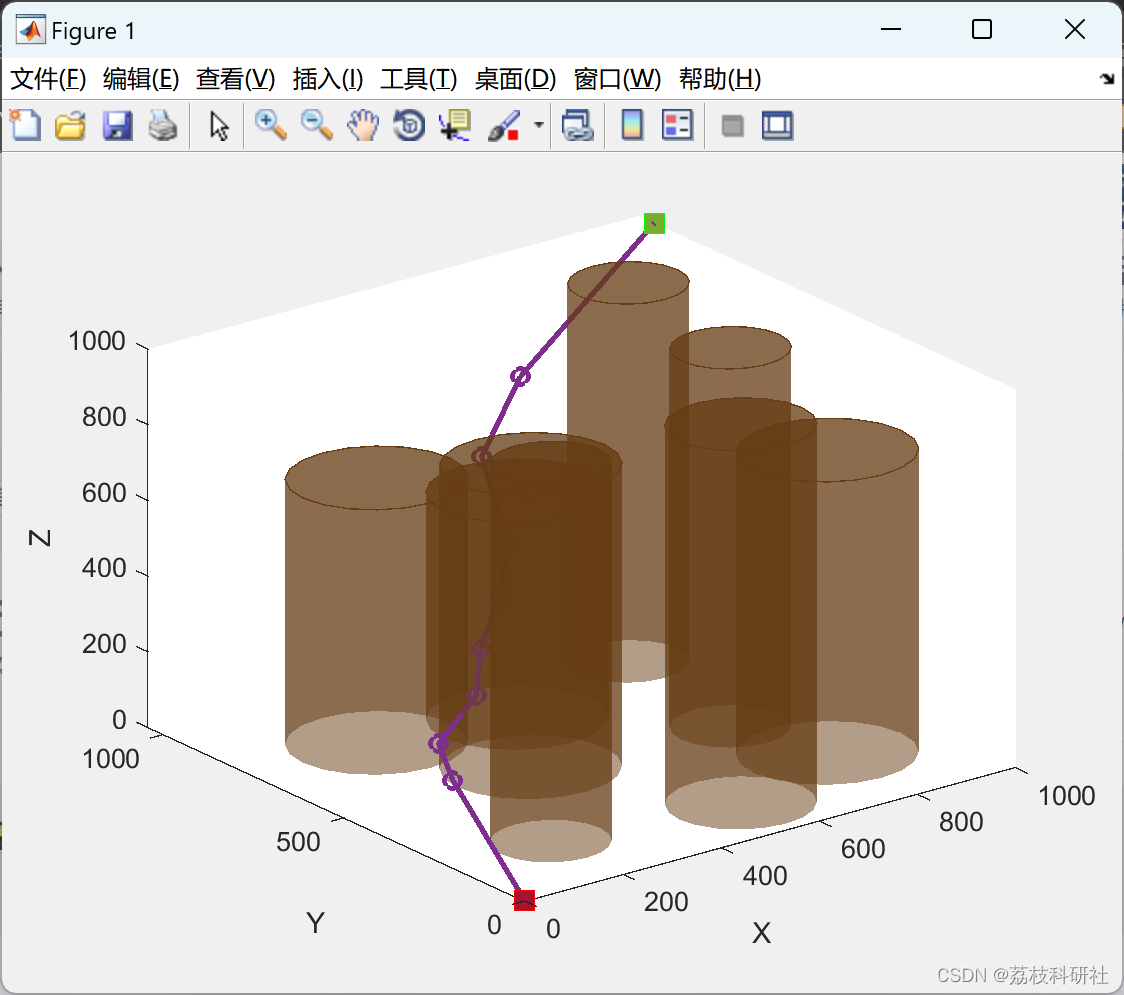Show plot tools and dock figure
Image resolution: width=1124 pixels, height=995 pixels.
click(x=777, y=125)
